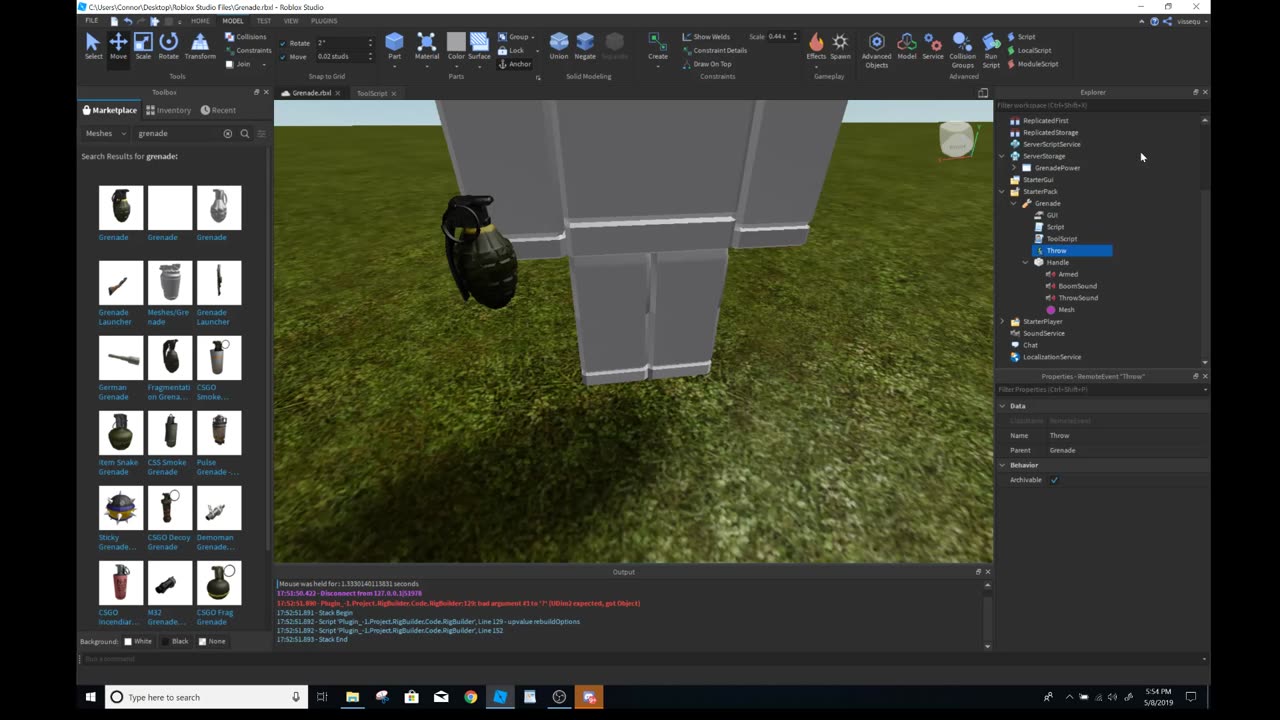Collapse the Behavior properties section
Image resolution: width=1280 pixels, height=720 pixels.
coord(1002,465)
